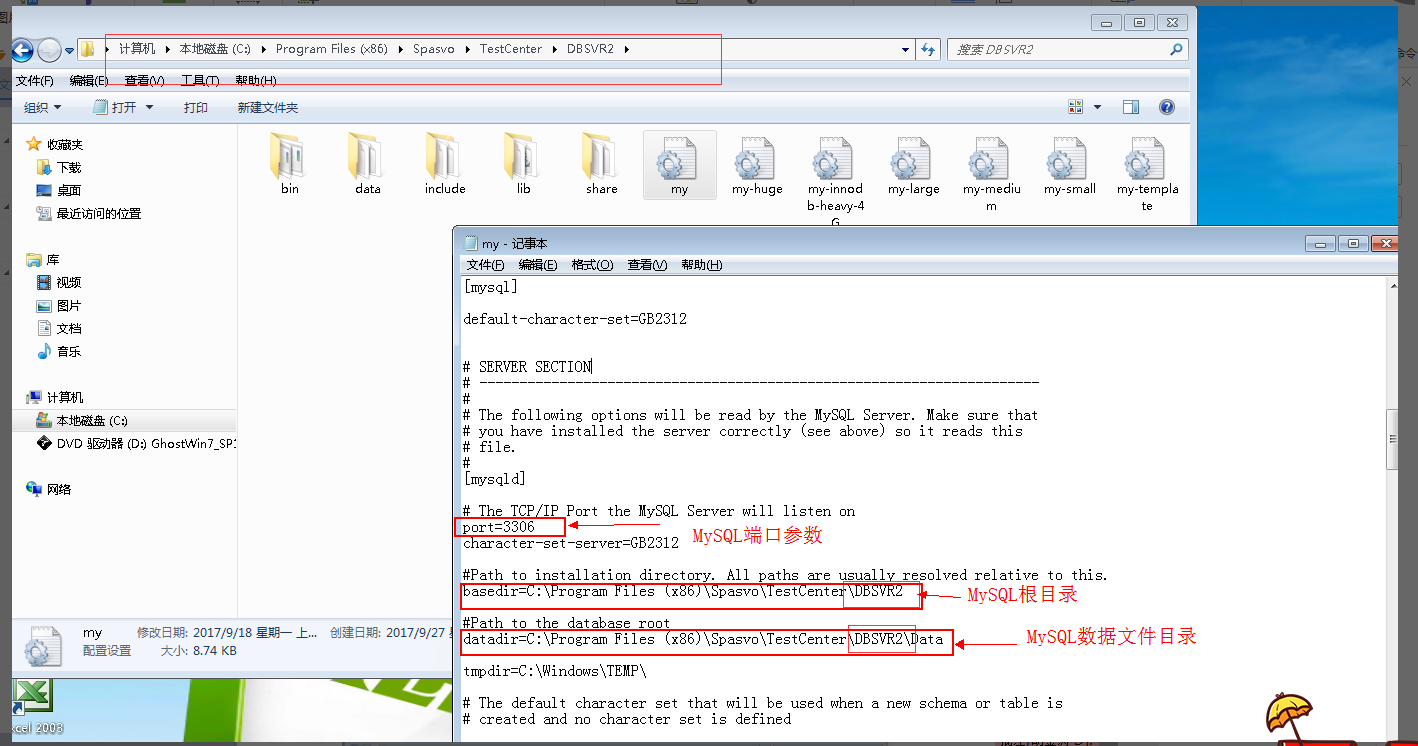Click the 搜索 DBSVR2 search box
Viewport: 1418px width, 746px height.
pos(1060,49)
